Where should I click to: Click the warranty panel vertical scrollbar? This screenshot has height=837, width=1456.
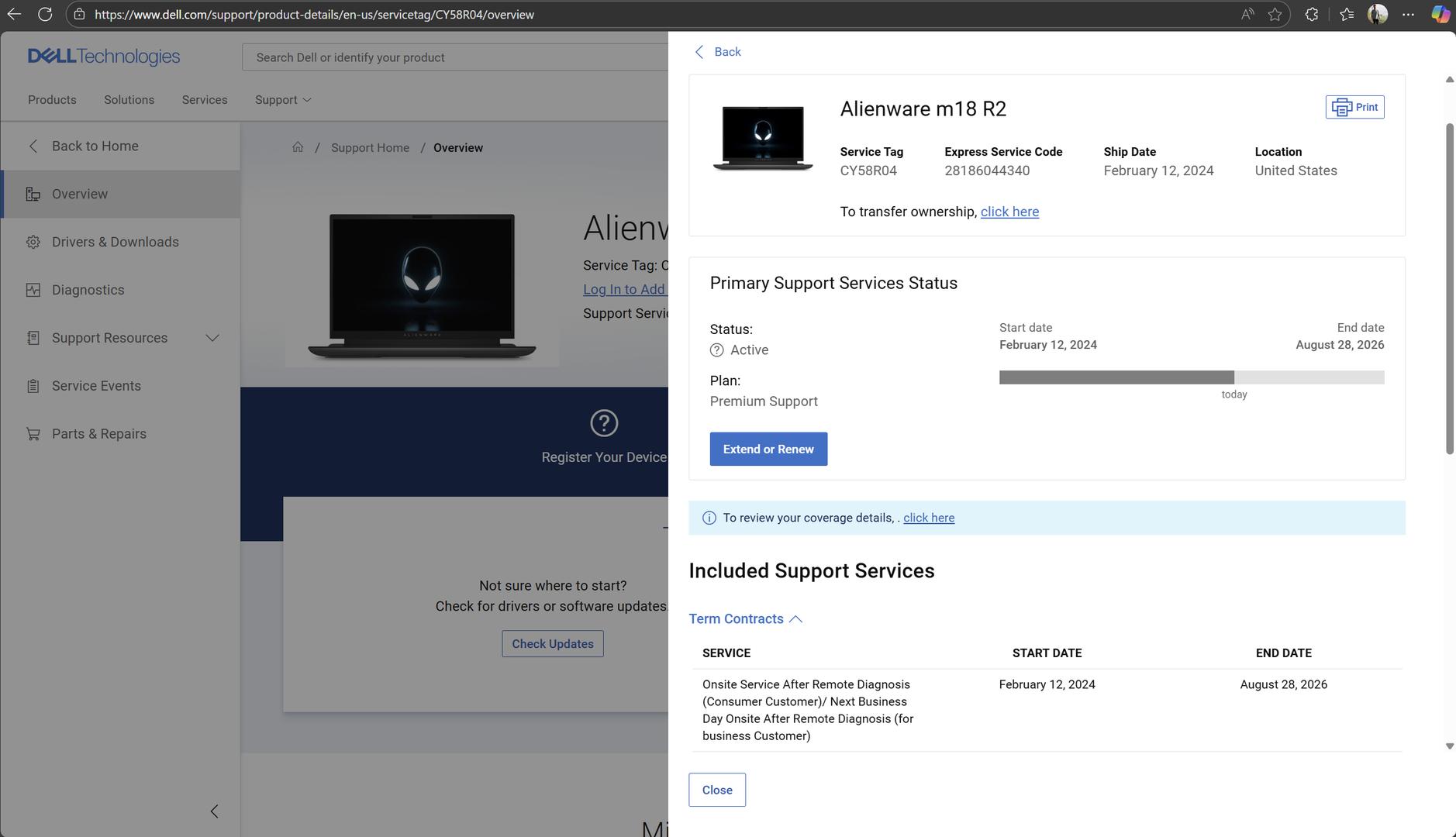1449,288
